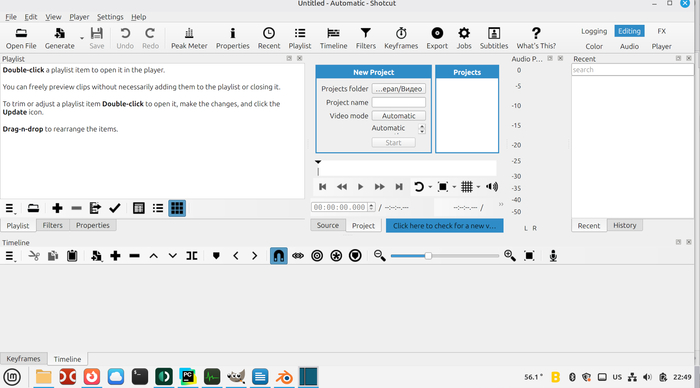700x388 pixels.
Task: Open the Export panel
Action: pyautogui.click(x=437, y=38)
